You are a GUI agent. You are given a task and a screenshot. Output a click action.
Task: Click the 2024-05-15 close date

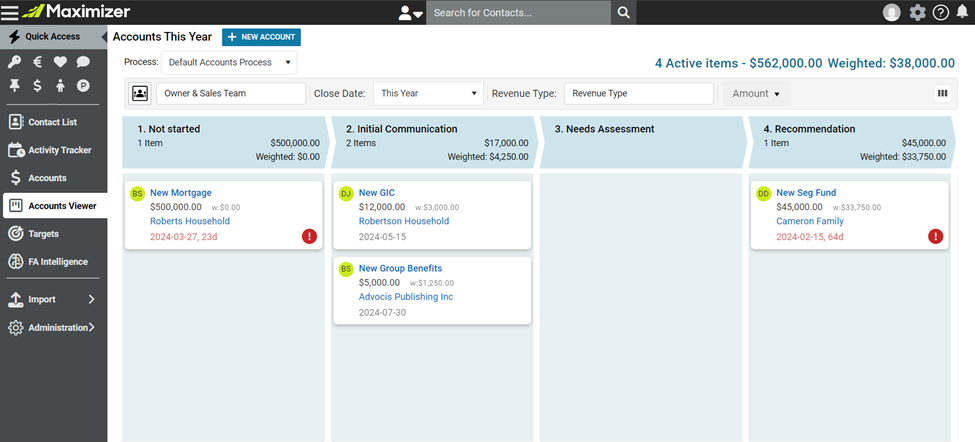pos(382,237)
